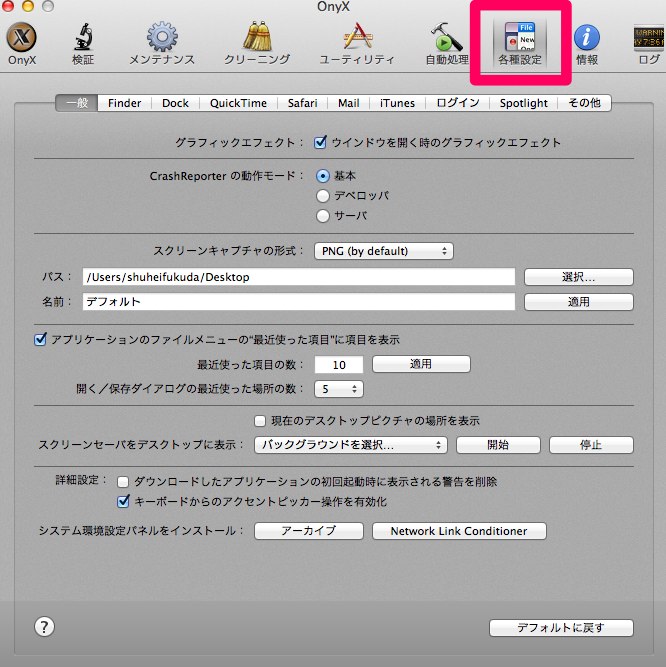
Task: Click the 停止 screensaver button
Action: (592, 445)
